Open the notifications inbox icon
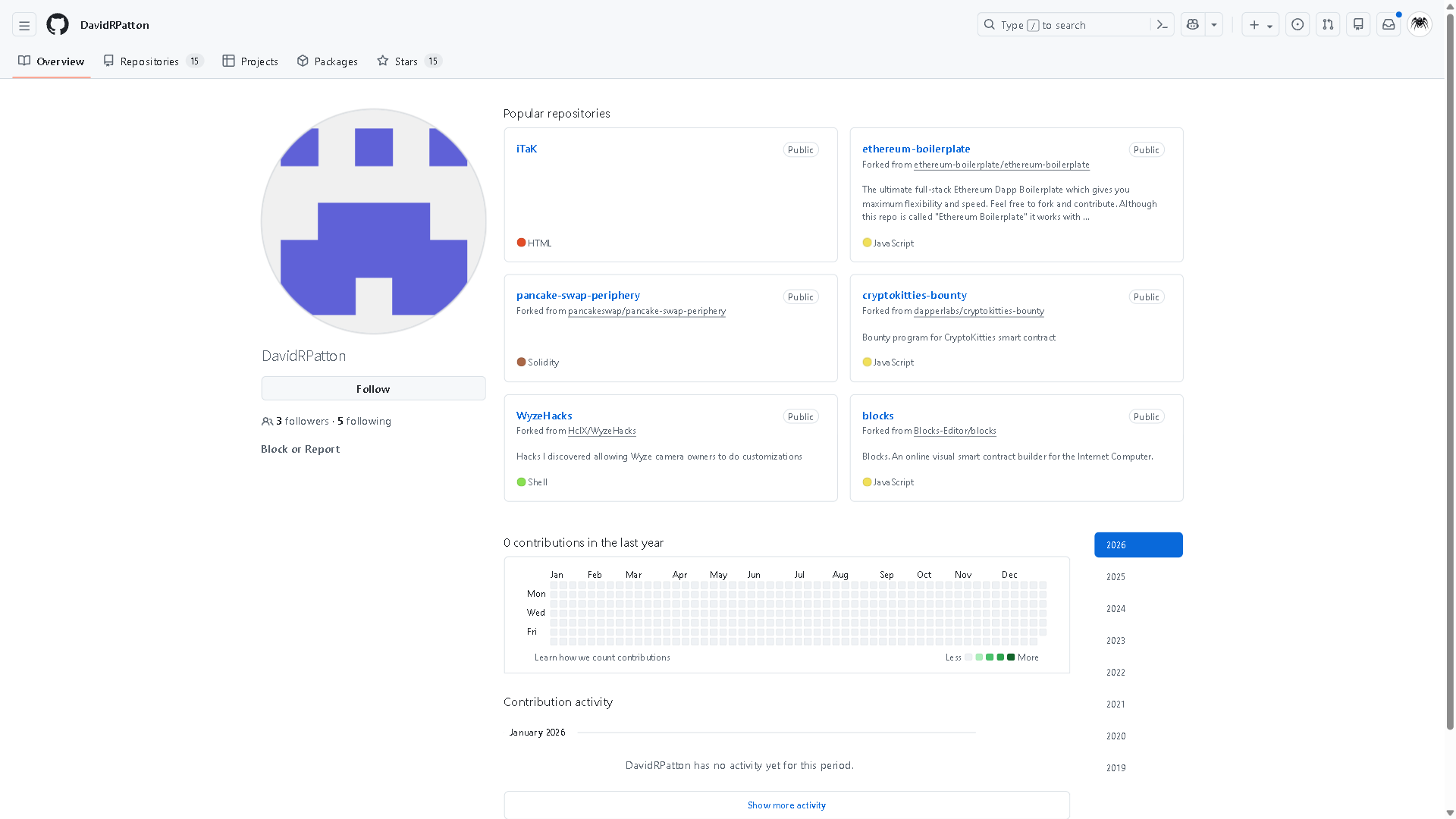Screen dimensions: 1456x819 1389,25
